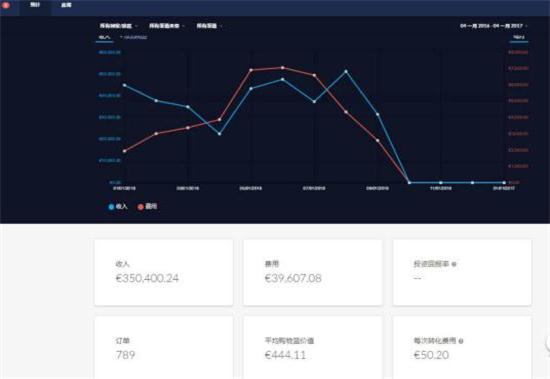
Task: Click the 订单 789 summary card
Action: point(164,347)
